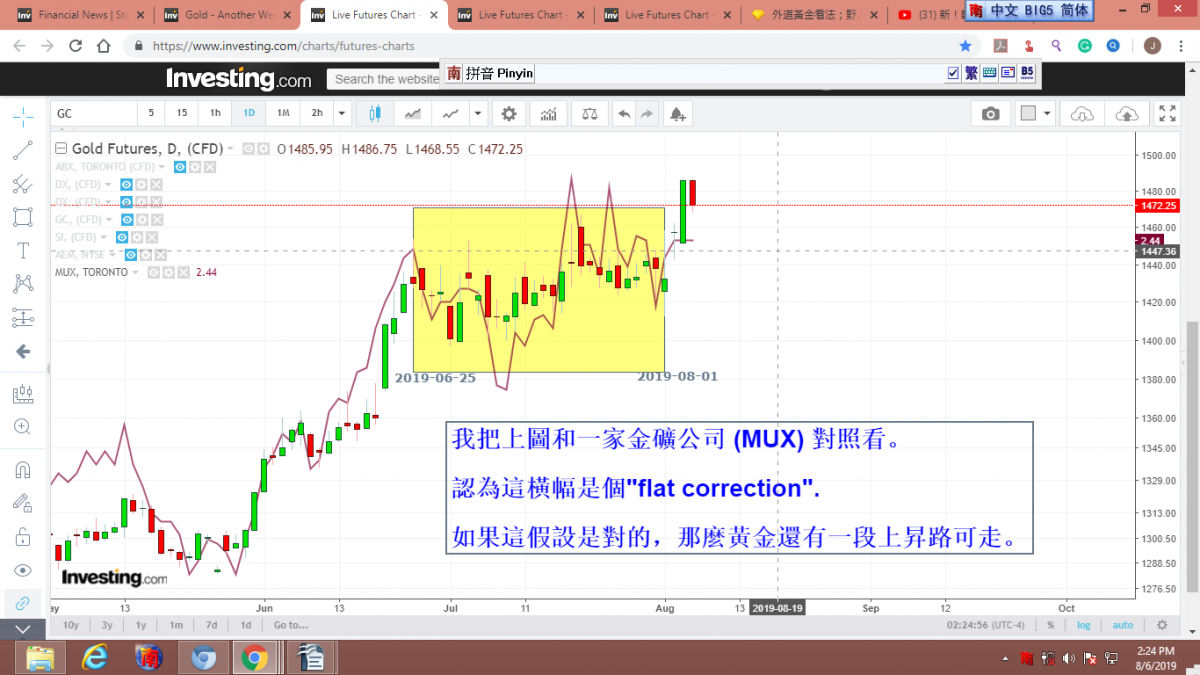
Task: Set the date range to 1y
Action: [x=140, y=625]
